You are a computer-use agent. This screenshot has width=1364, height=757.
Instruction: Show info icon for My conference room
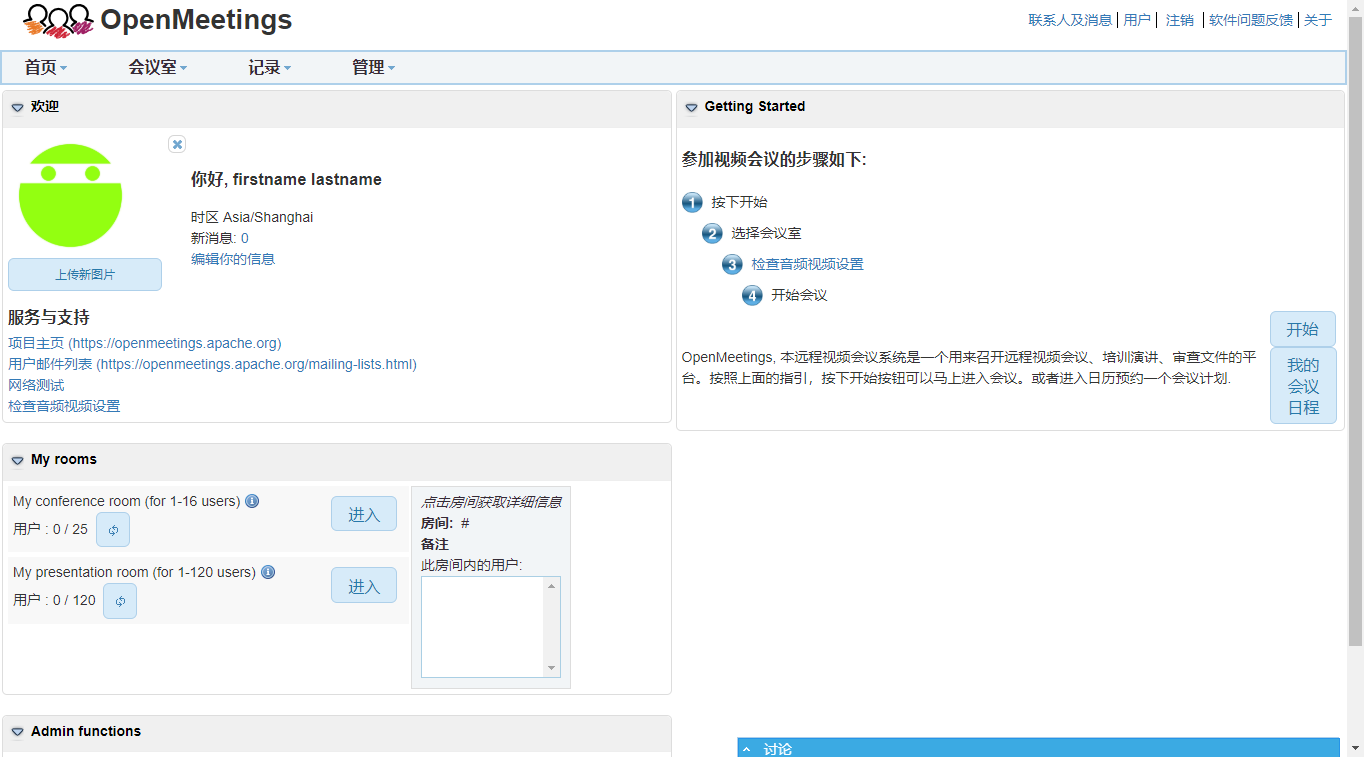point(252,501)
